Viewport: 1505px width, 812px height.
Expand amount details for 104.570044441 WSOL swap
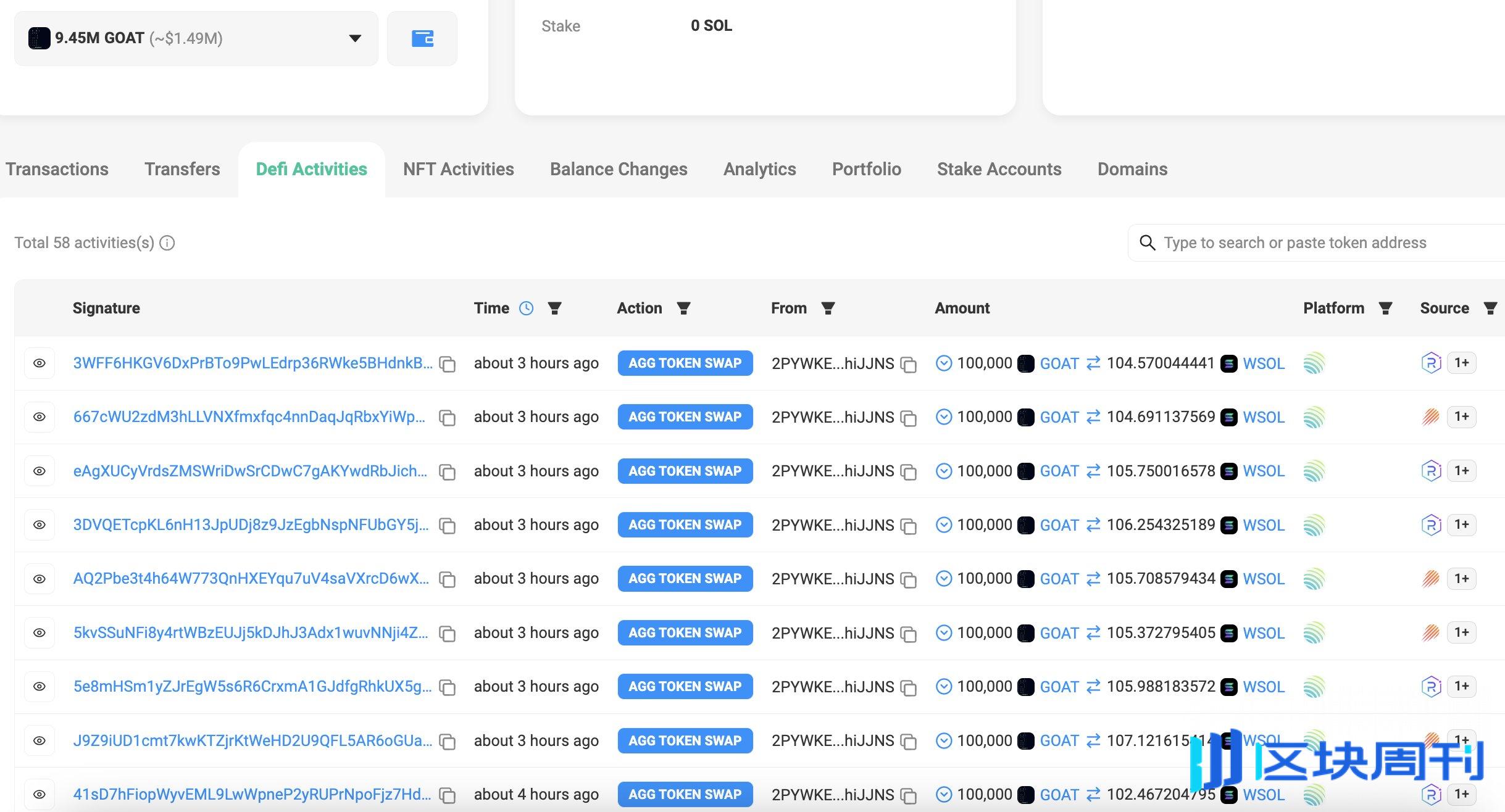[944, 363]
